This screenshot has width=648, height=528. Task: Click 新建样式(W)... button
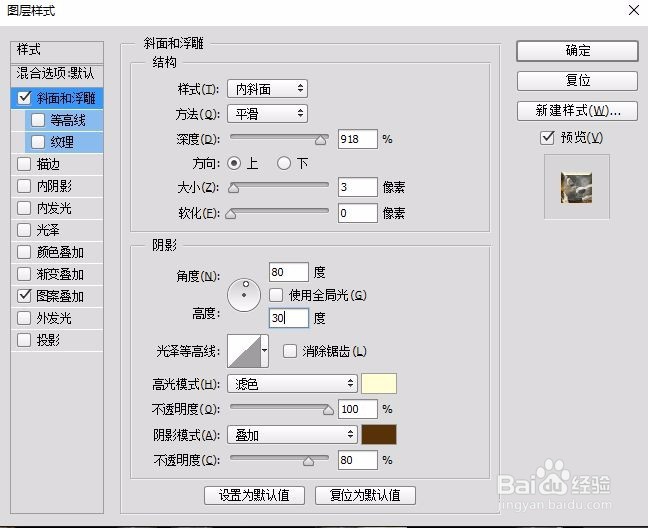tap(577, 111)
